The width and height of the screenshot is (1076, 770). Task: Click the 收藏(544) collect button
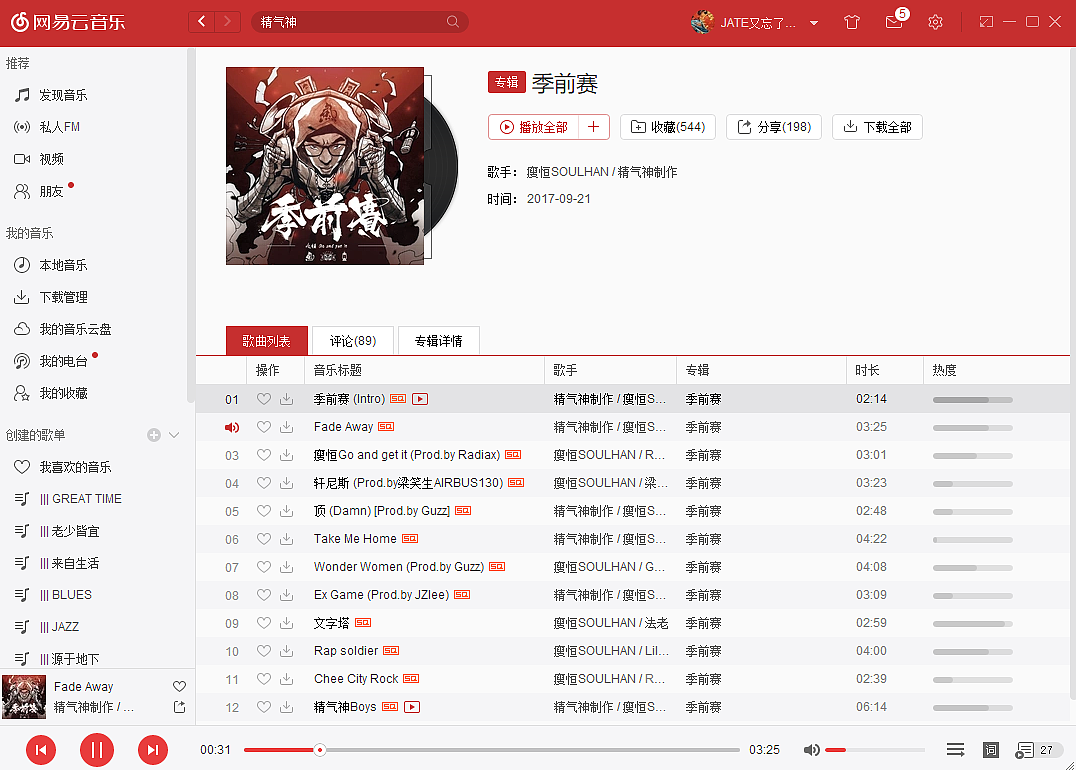pos(667,127)
